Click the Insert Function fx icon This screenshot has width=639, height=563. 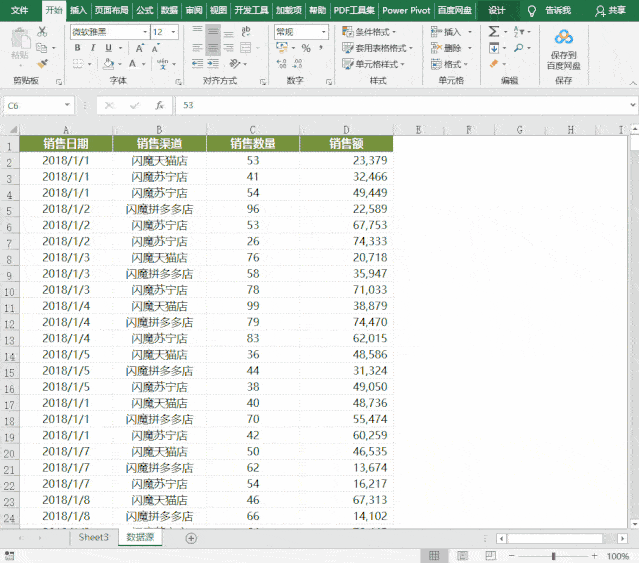click(x=159, y=105)
